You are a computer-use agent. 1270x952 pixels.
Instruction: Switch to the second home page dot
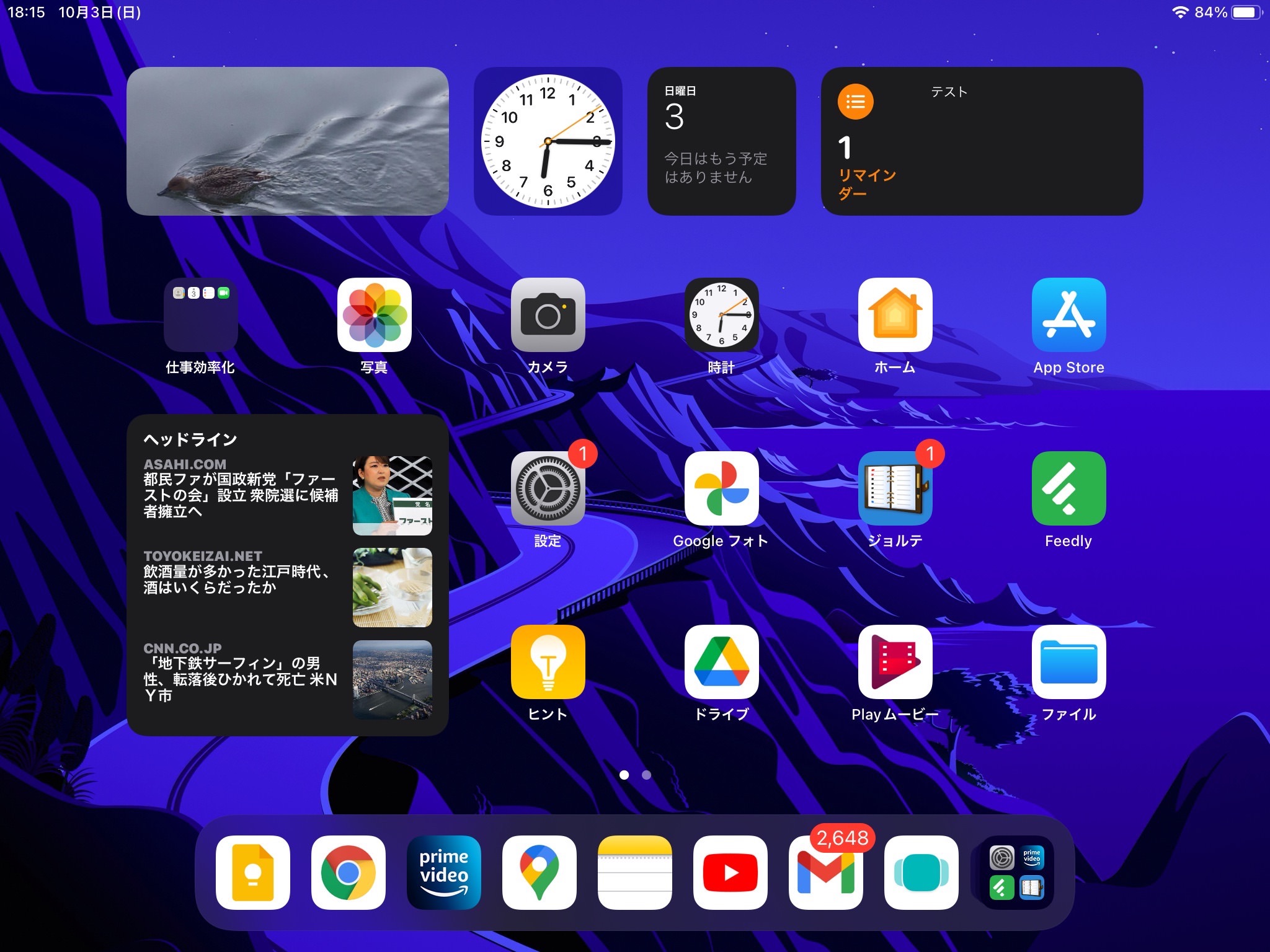coord(646,775)
